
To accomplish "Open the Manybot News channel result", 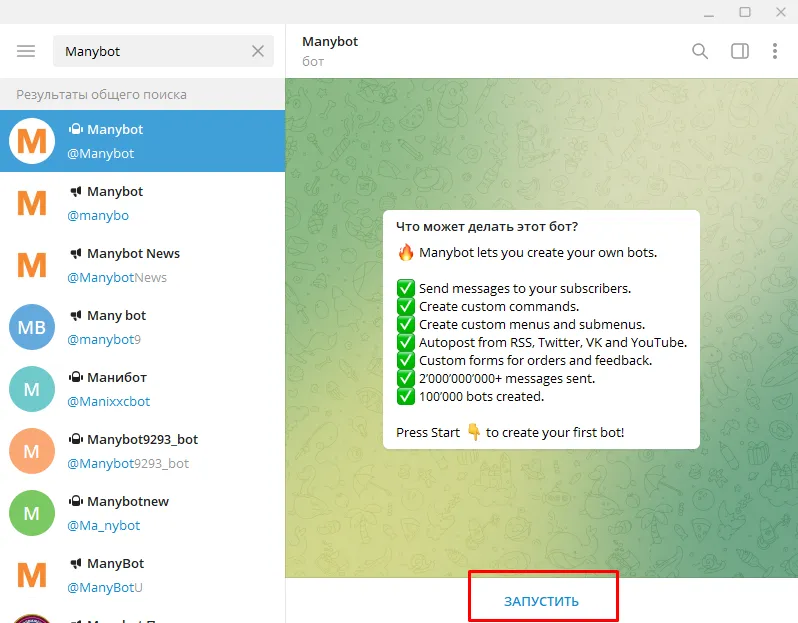I will (142, 265).
